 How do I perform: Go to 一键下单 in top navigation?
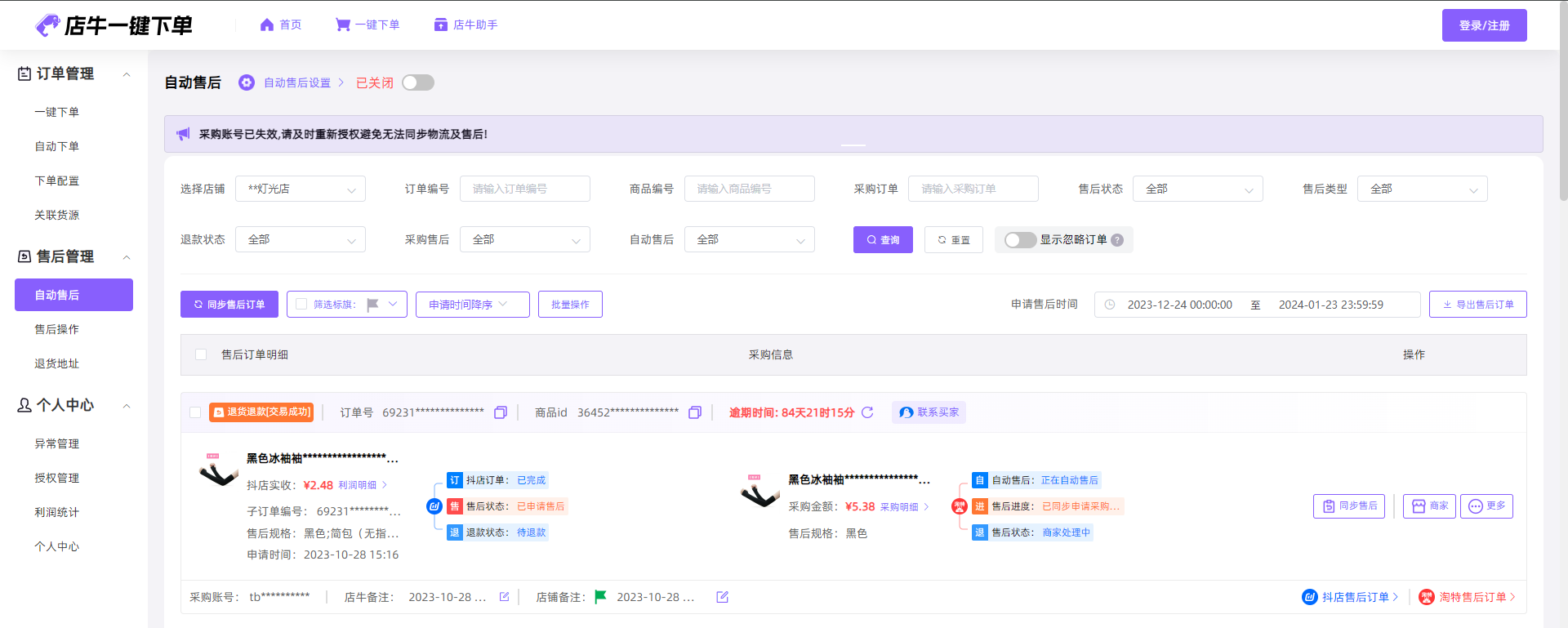(367, 25)
